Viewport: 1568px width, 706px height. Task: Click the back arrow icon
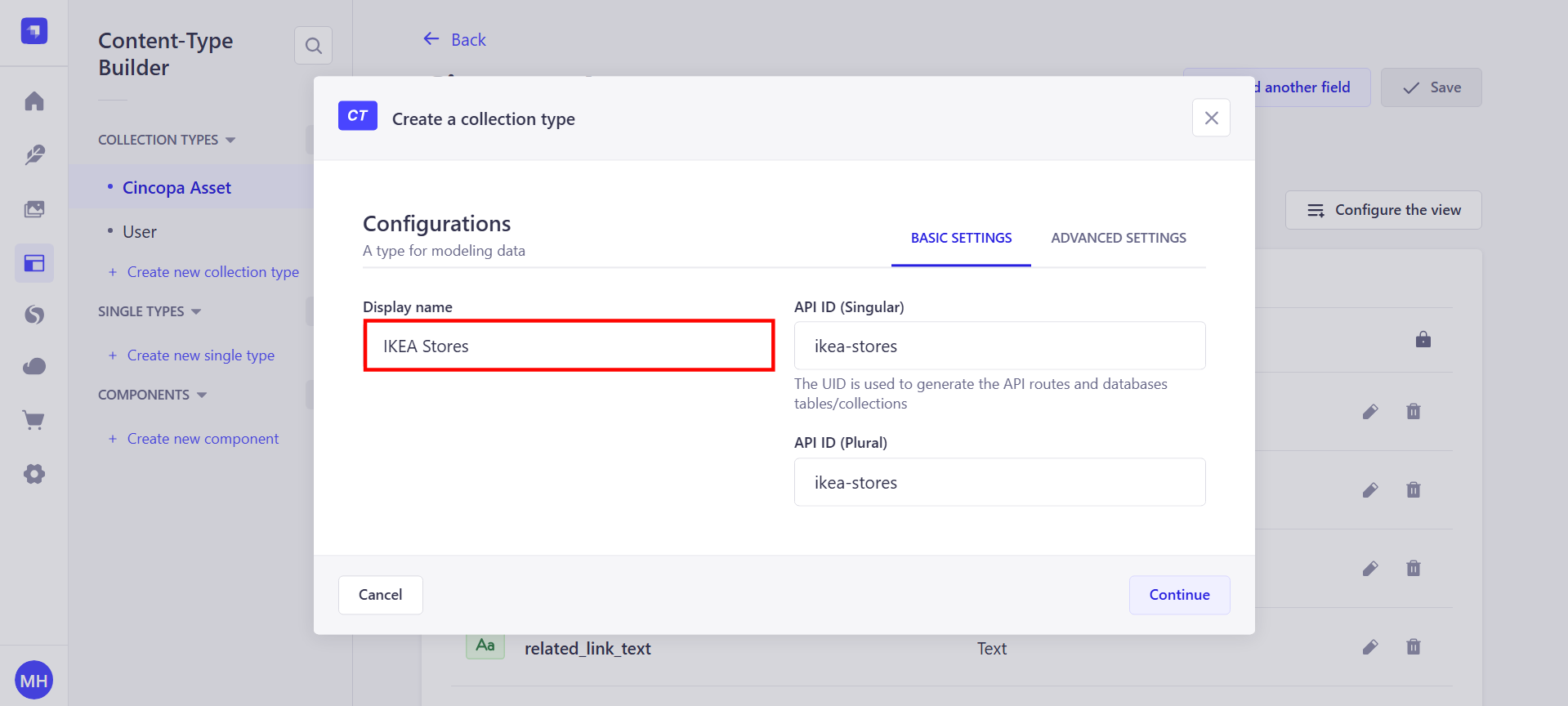point(431,38)
